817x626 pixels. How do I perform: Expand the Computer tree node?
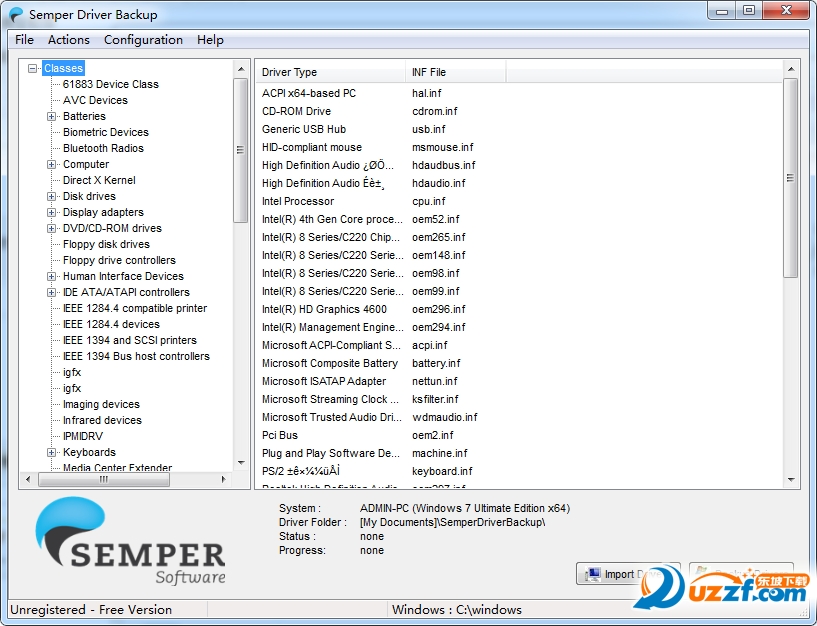click(51, 164)
